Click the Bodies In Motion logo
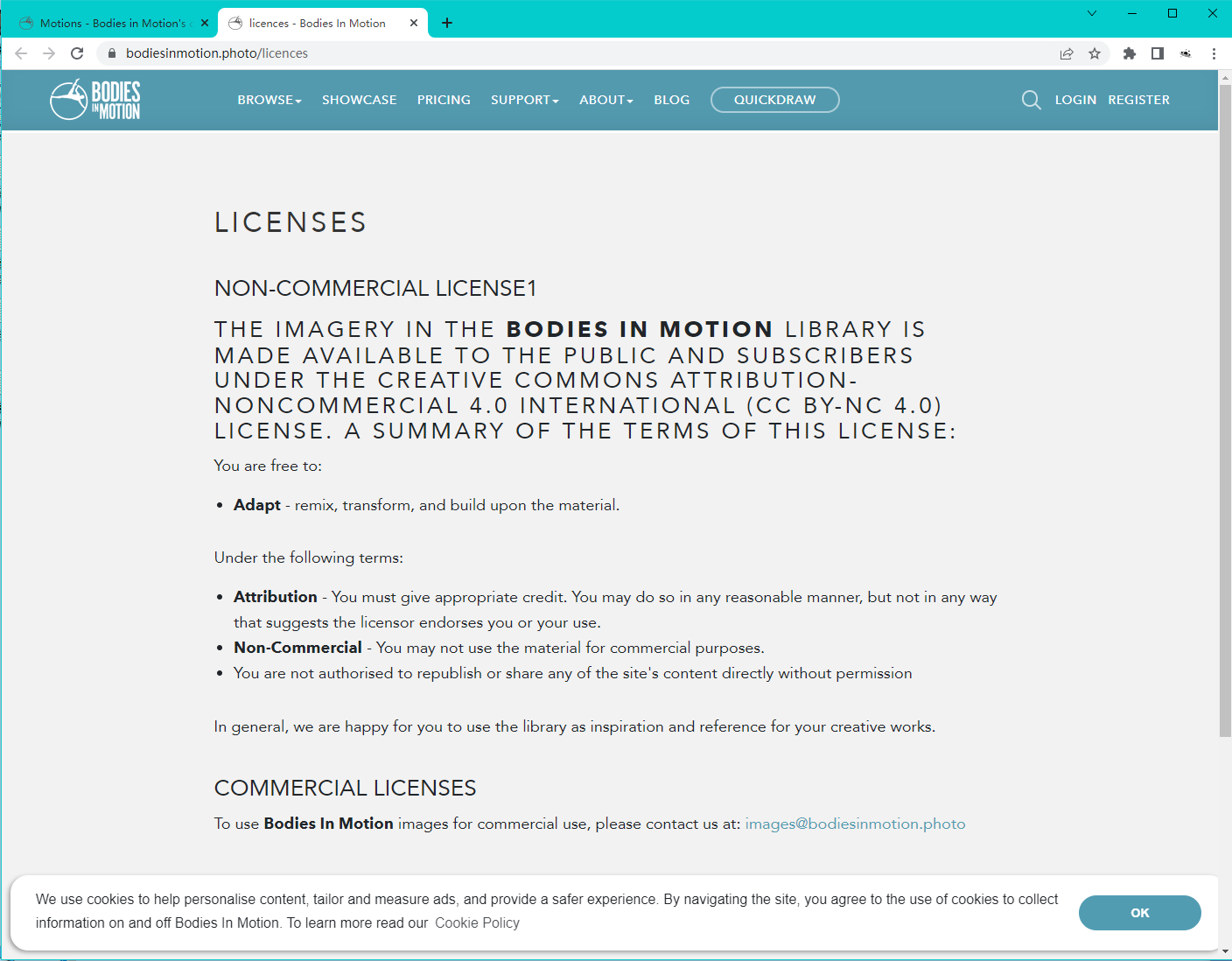The height and width of the screenshot is (961, 1232). (x=94, y=100)
